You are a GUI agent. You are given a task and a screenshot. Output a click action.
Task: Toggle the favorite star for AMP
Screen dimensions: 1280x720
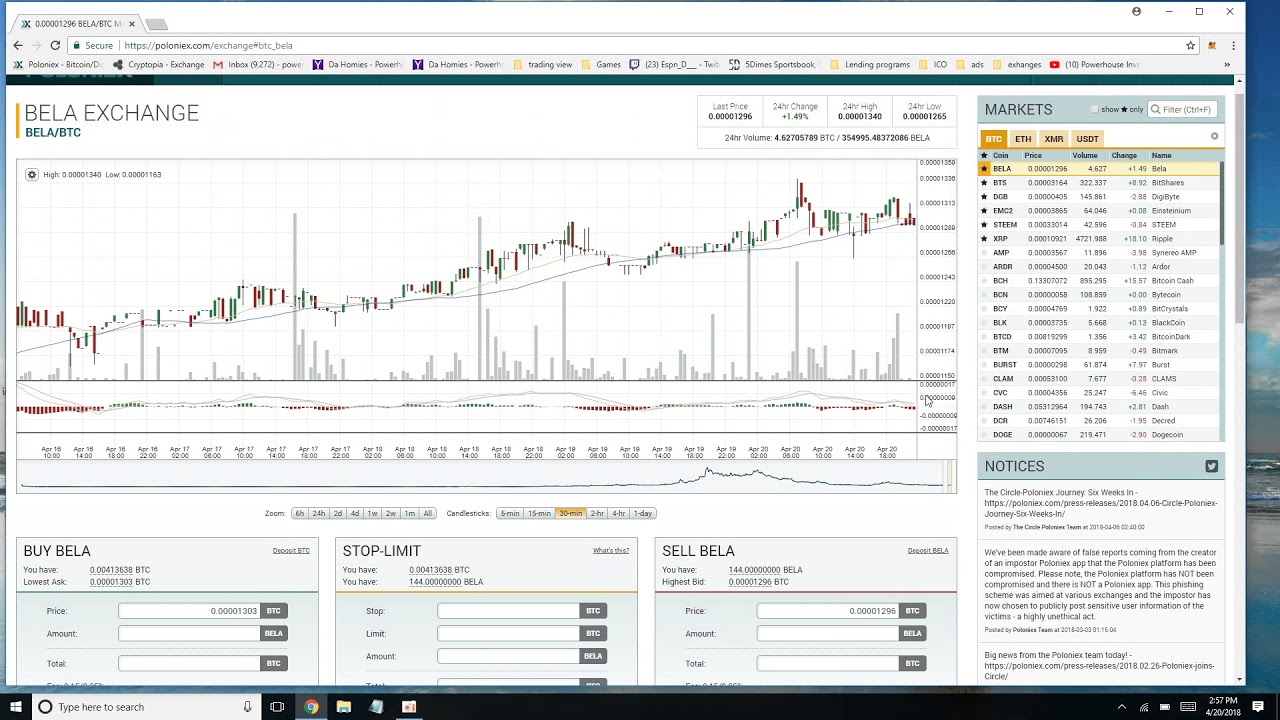(984, 253)
